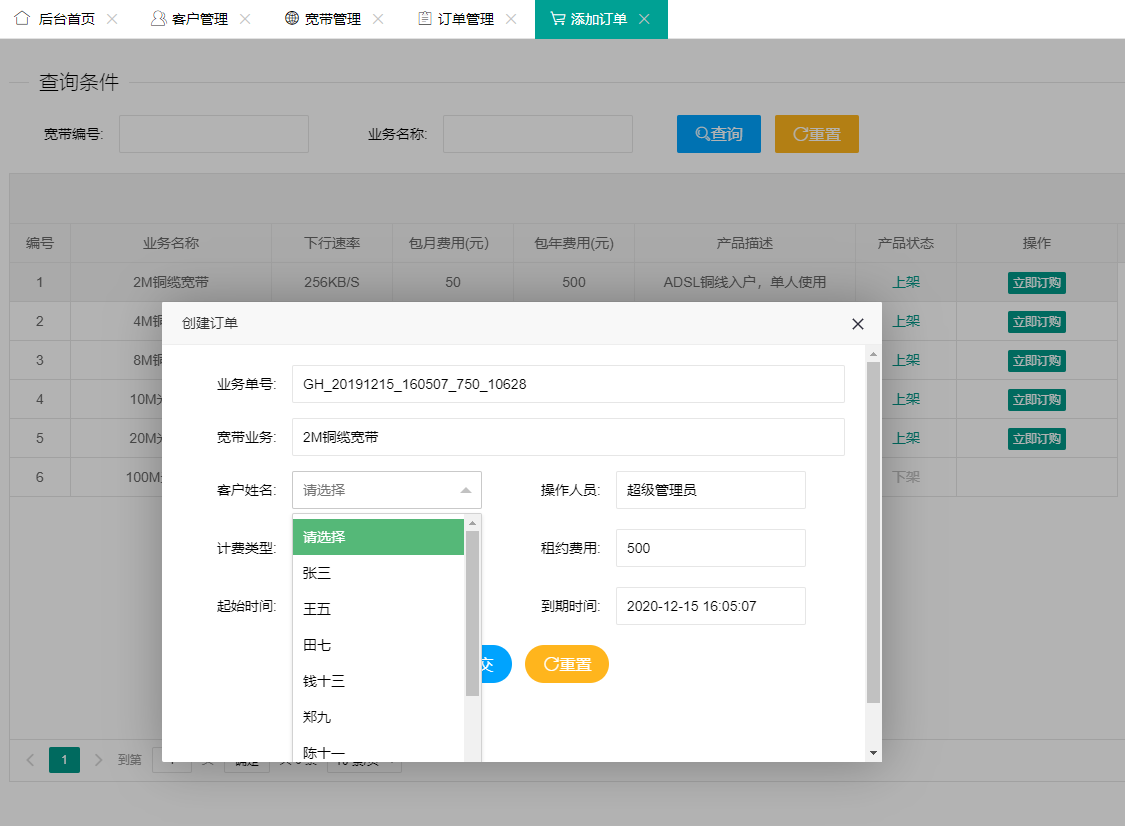
Task: Choose customer 田七 from the list
Action: pyautogui.click(x=378, y=644)
